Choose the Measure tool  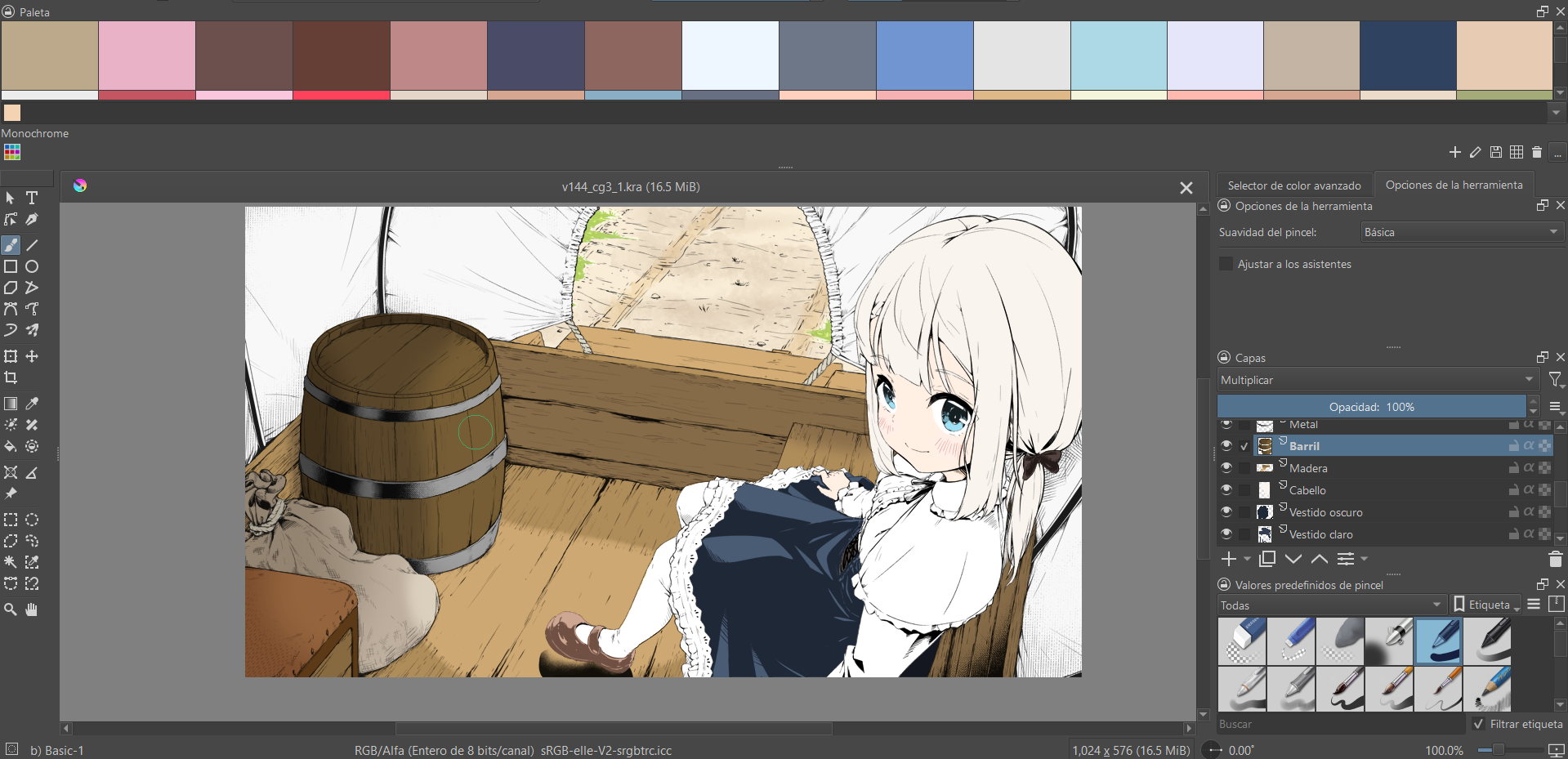32,472
